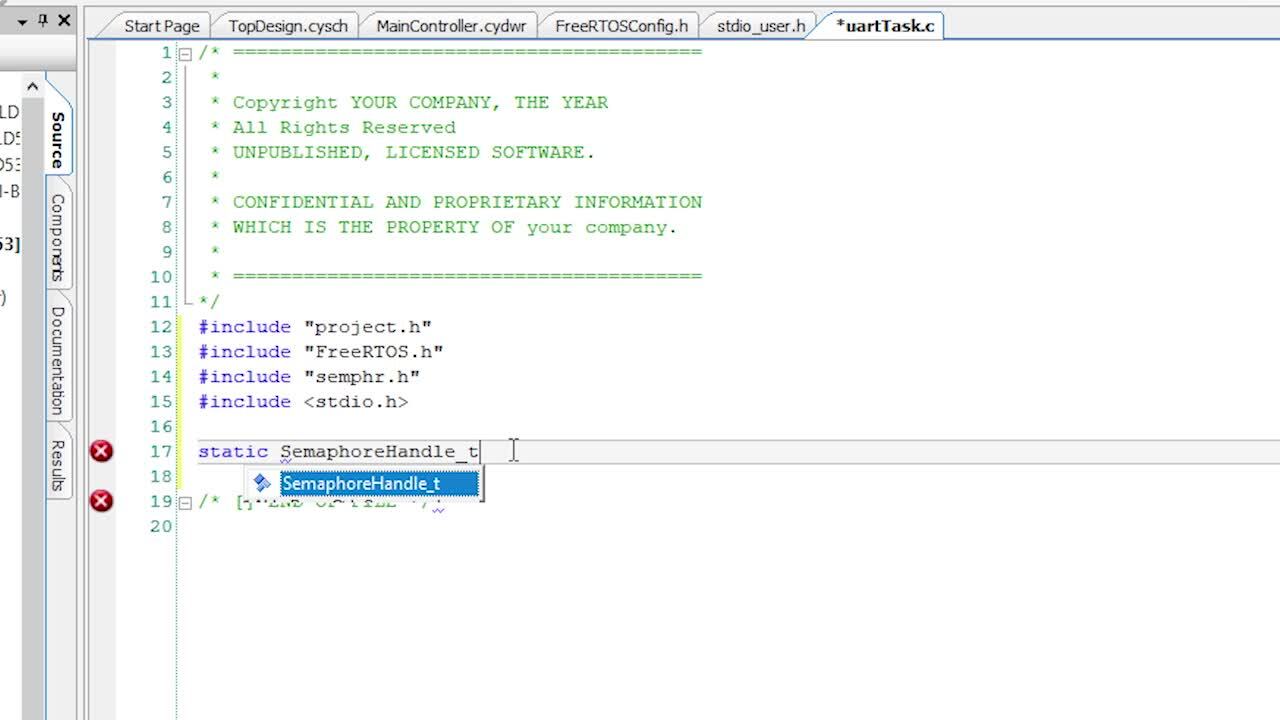Viewport: 1280px width, 720px height.
Task: Click the autocomplete suggestion type icon
Action: pos(262,484)
